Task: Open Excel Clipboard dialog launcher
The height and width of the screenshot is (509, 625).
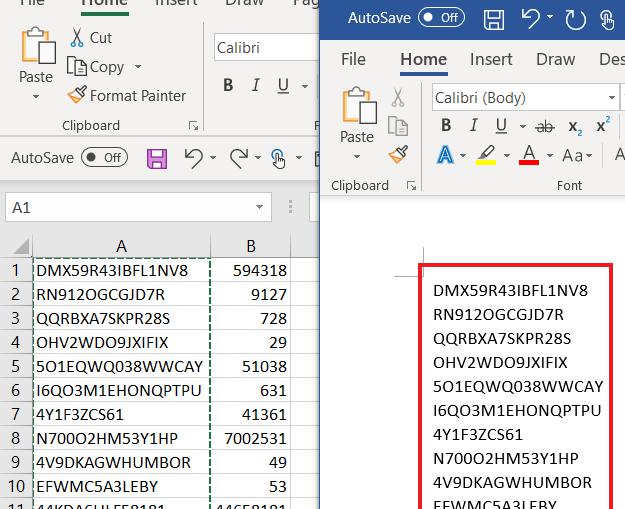Action: pos(193,126)
